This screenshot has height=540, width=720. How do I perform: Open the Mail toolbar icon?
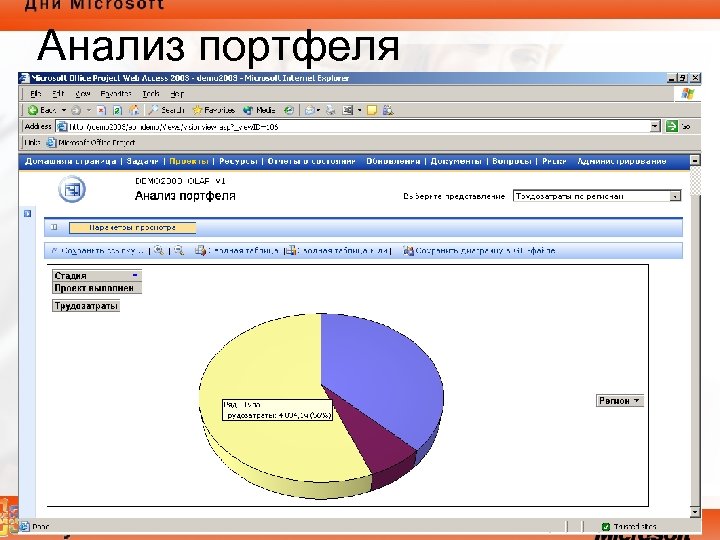310,110
